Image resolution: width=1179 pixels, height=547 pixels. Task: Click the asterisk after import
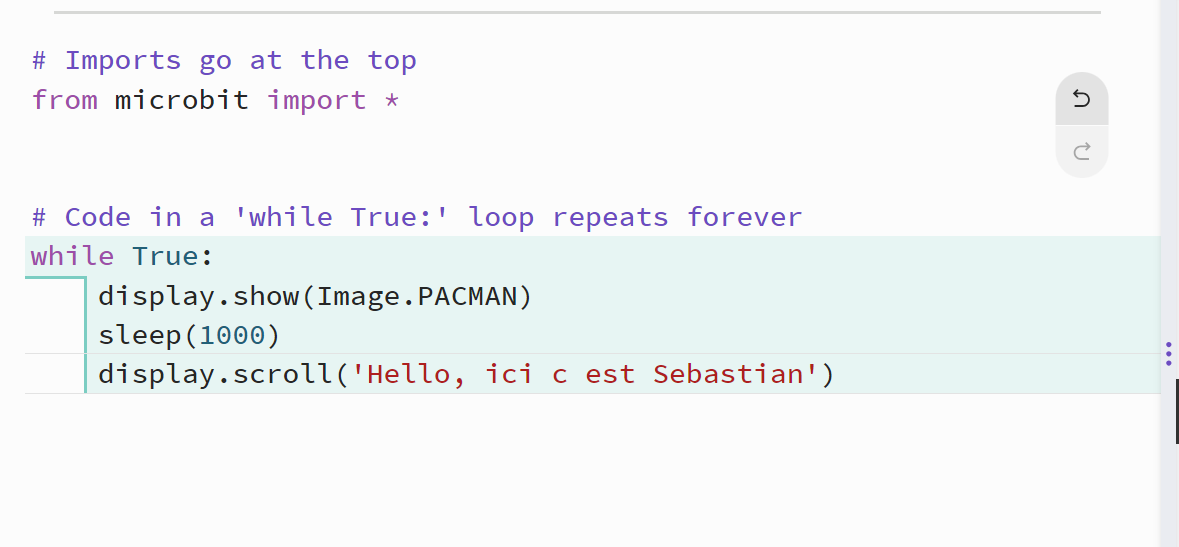392,99
